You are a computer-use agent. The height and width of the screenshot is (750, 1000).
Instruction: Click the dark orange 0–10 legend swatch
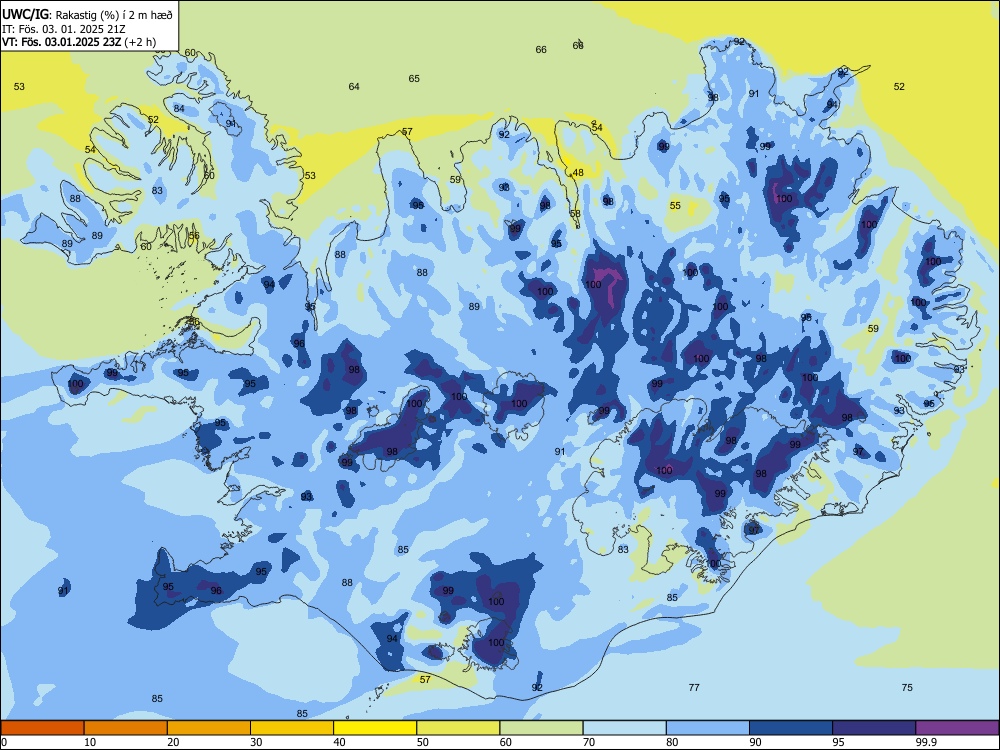click(42, 728)
